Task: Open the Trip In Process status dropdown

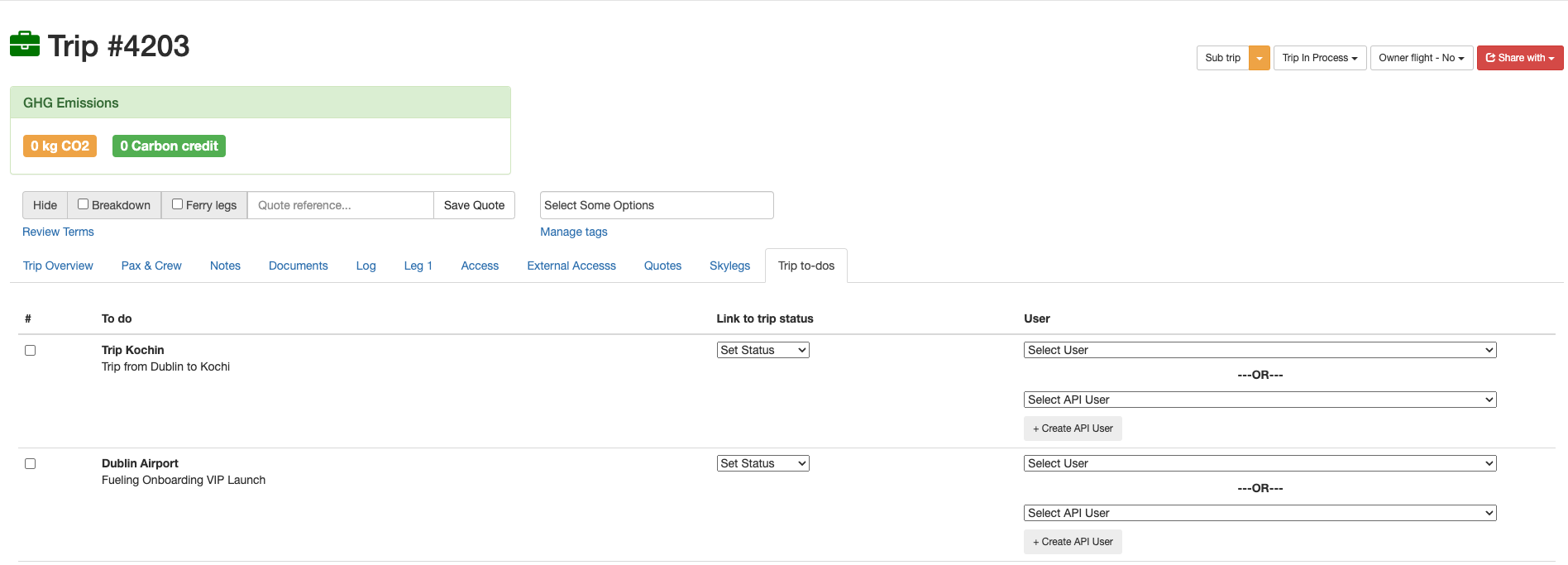Action: [1319, 58]
